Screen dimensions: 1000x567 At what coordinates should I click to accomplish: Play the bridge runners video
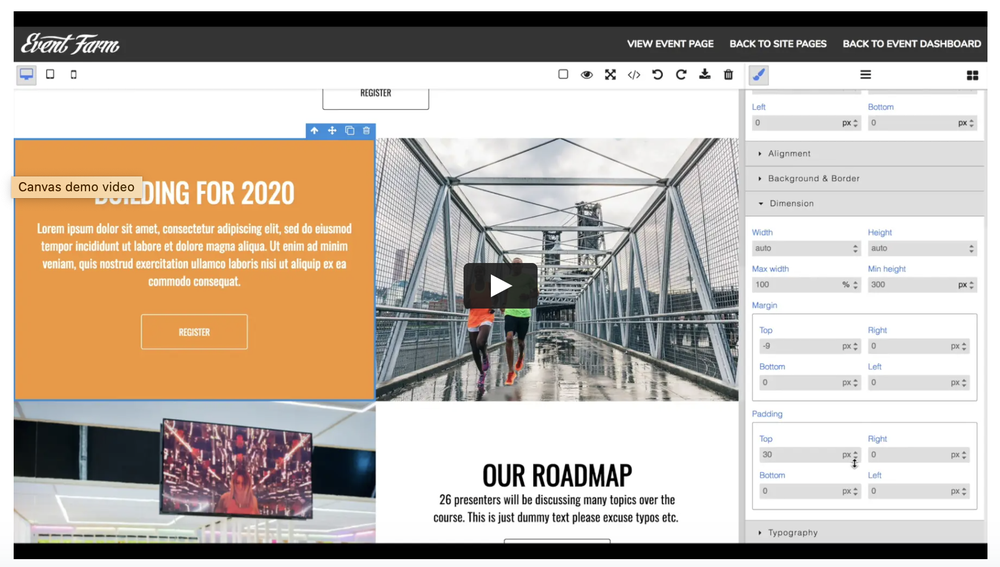(500, 286)
